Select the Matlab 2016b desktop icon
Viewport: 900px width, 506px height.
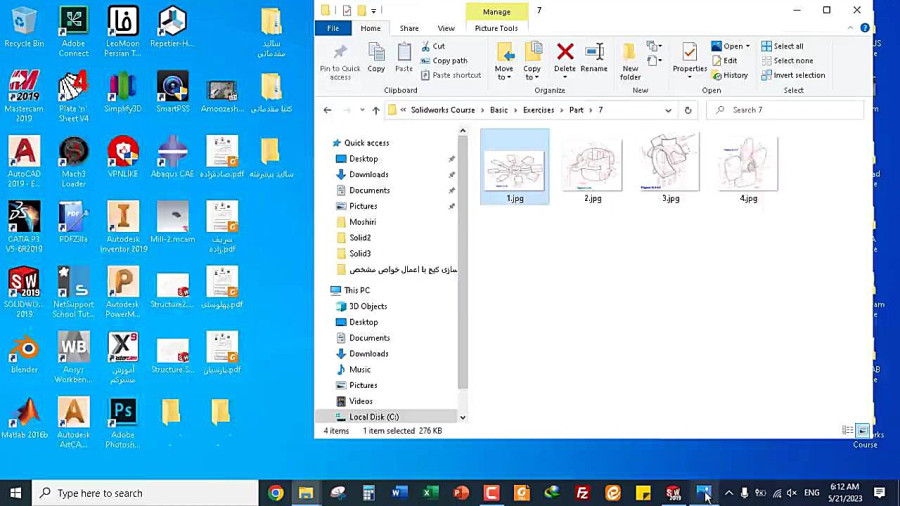(x=24, y=419)
